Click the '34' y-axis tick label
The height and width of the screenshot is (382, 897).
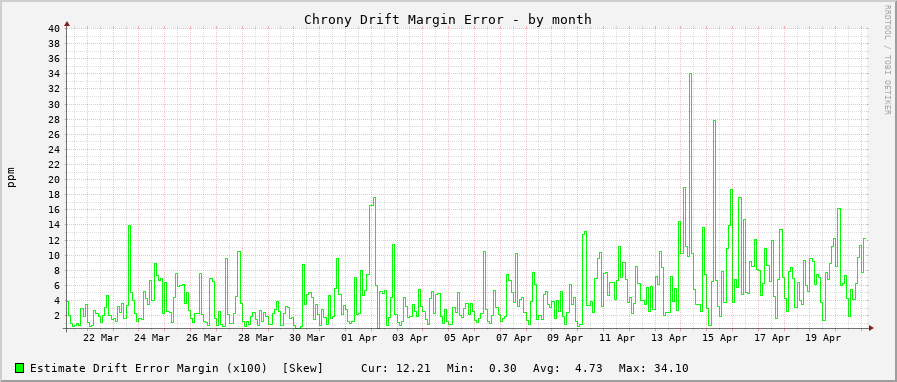click(54, 74)
